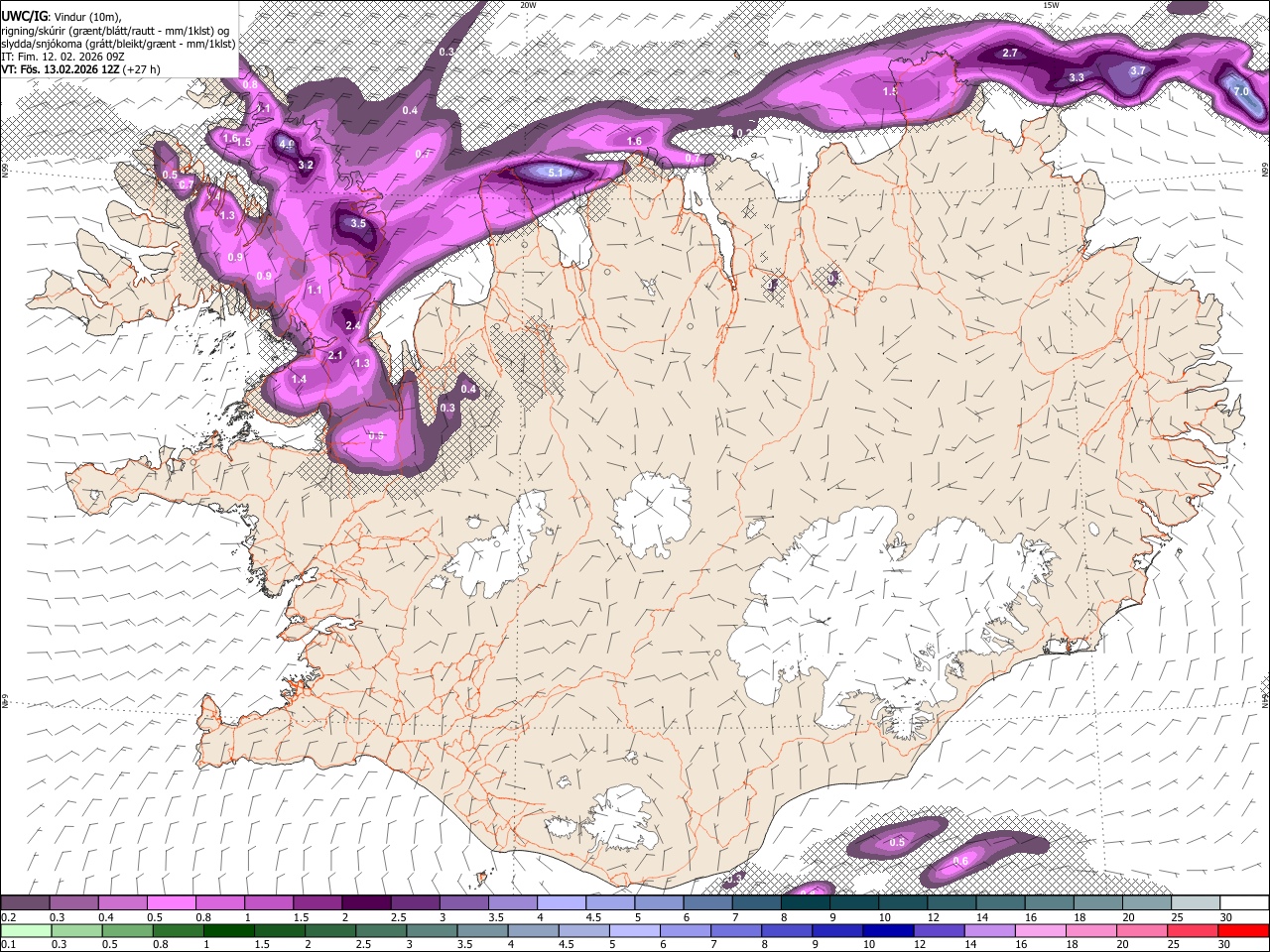Image resolution: width=1270 pixels, height=952 pixels.
Task: Click the pale mint 0.1–0.3 swatch in lower legend
Action: tap(25, 930)
